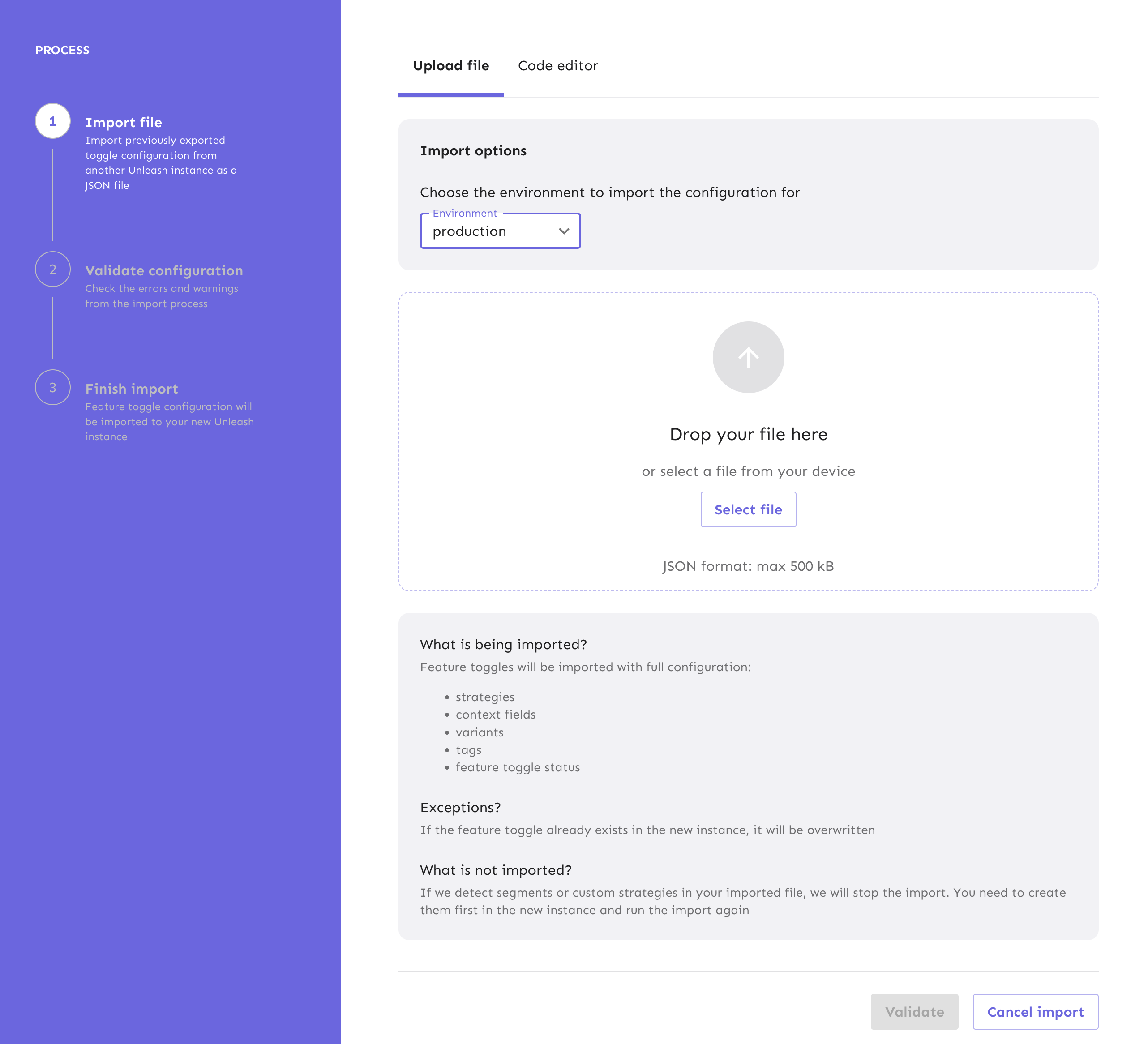
Task: Click the step 3 numbered circle
Action: [52, 388]
